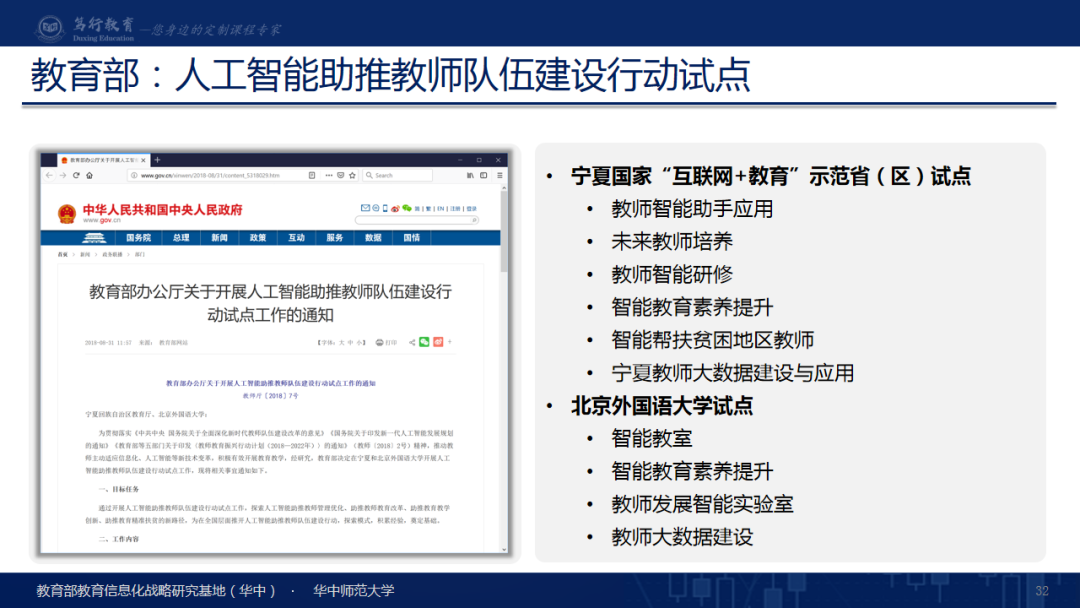Open the 新闻 navigation menu

click(x=220, y=238)
